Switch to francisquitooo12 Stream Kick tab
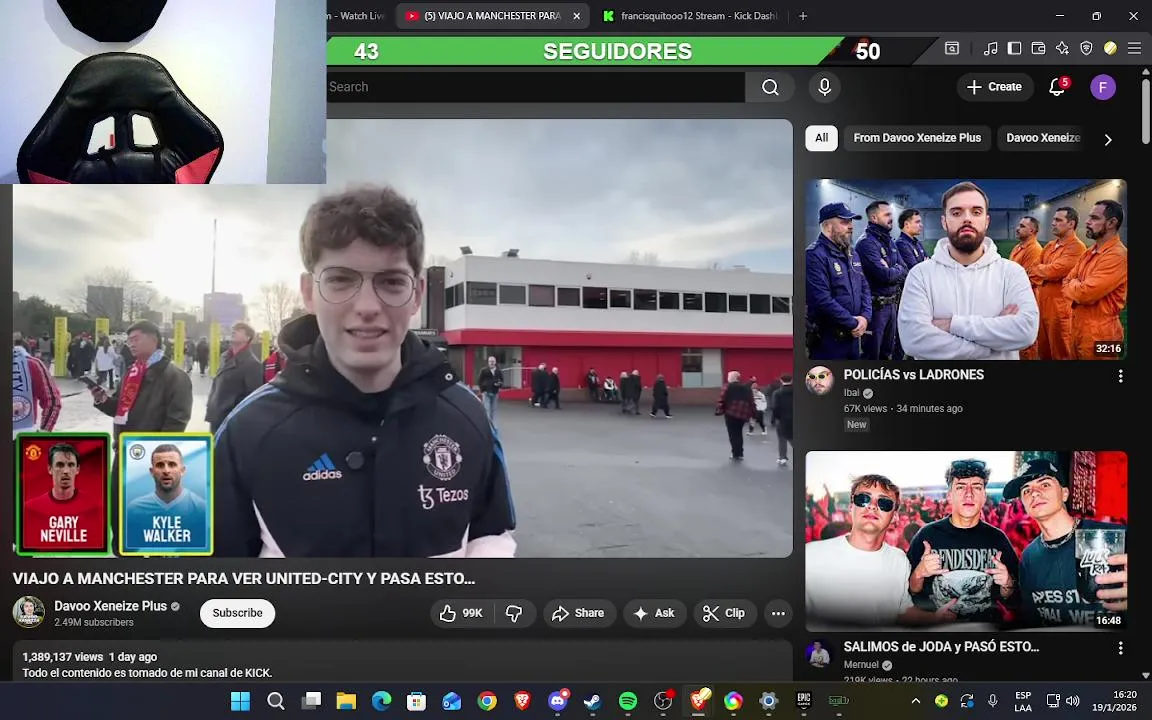This screenshot has width=1152, height=720. [691, 15]
